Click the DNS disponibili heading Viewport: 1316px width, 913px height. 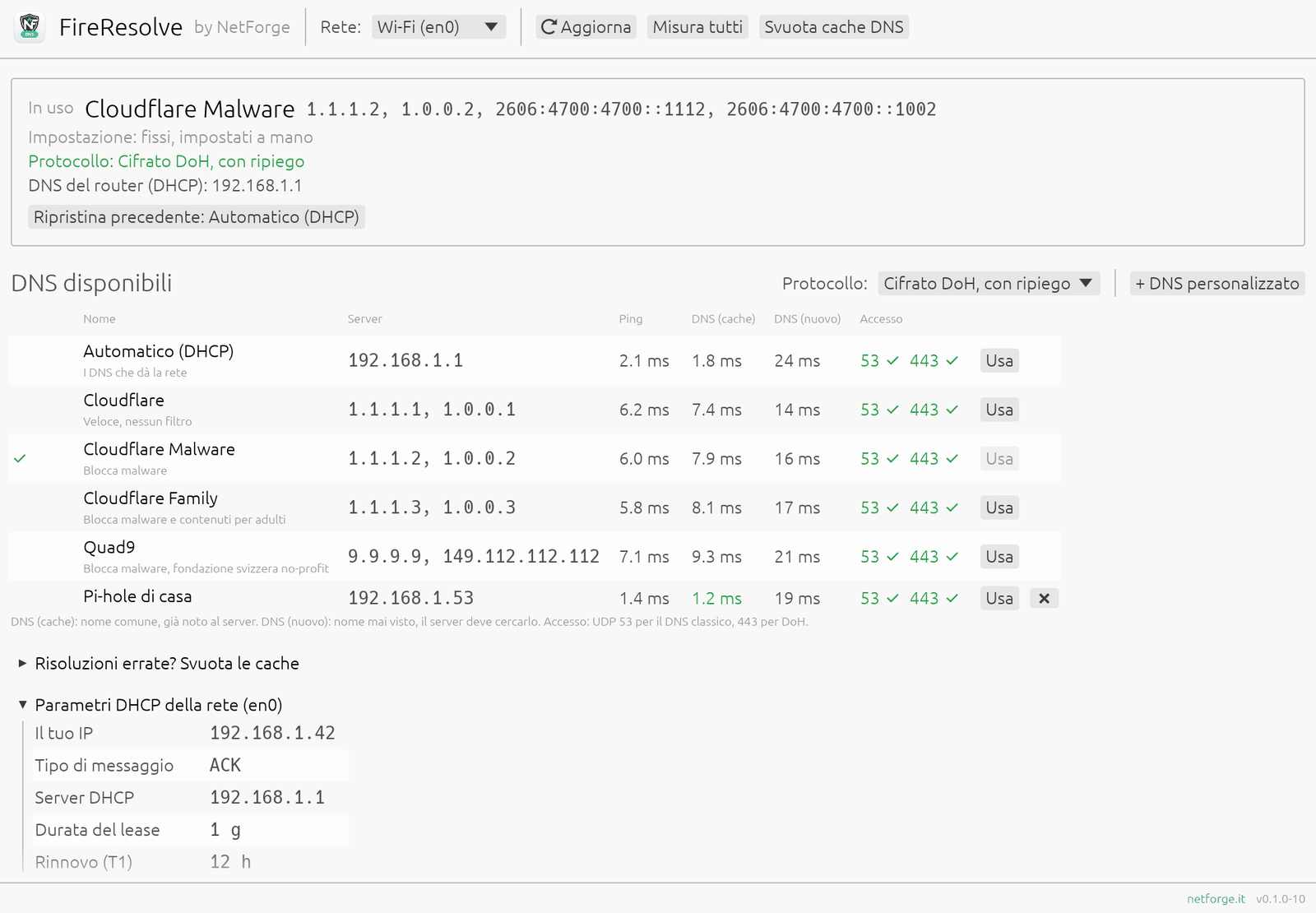(91, 284)
